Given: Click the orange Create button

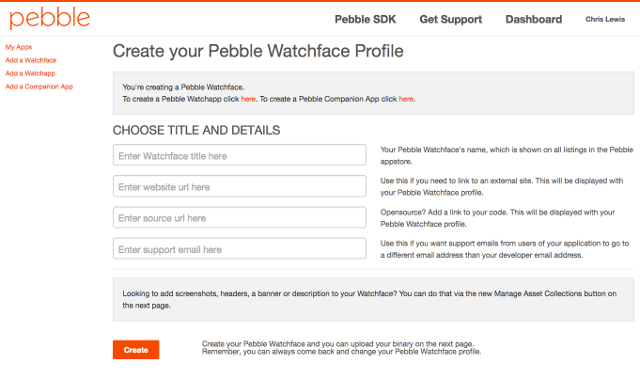Looking at the screenshot, I should click(x=136, y=350).
